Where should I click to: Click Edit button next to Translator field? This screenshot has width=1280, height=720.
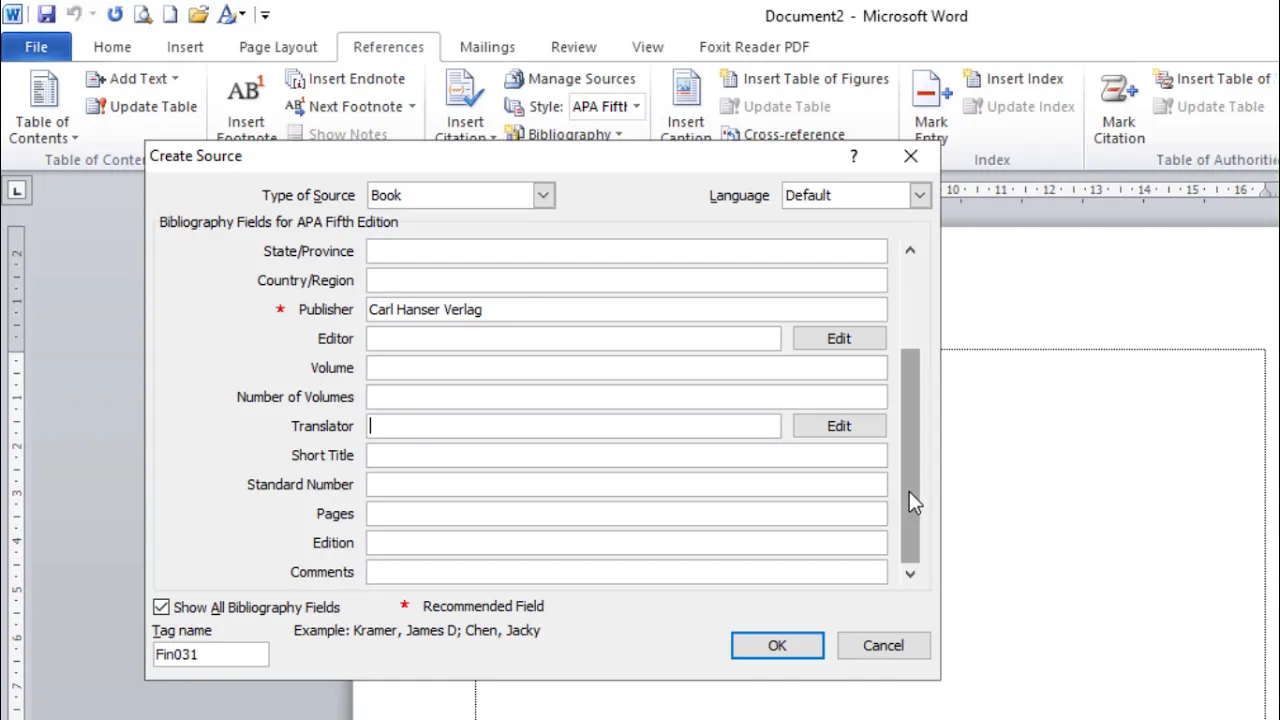pos(839,425)
